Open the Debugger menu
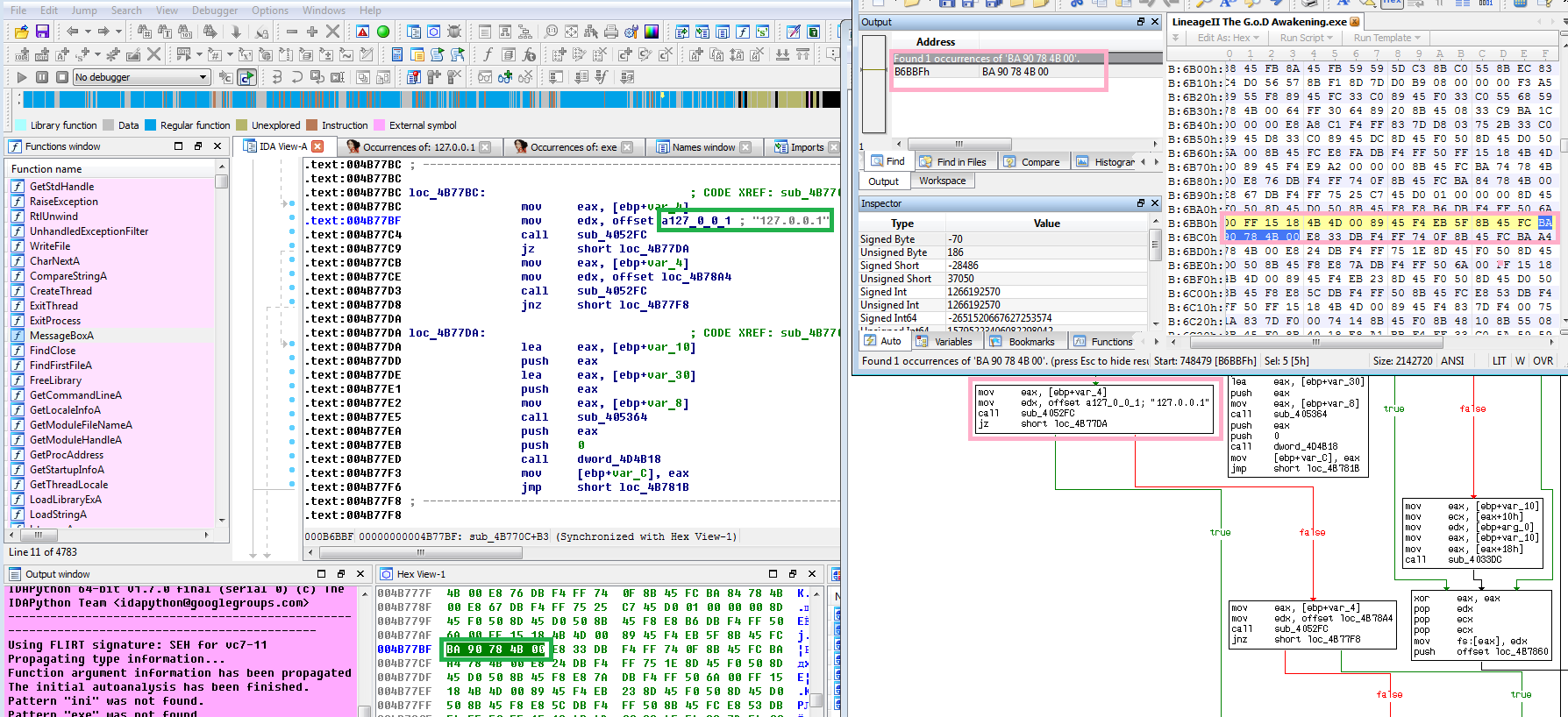This screenshot has width=1568, height=717. pyautogui.click(x=215, y=11)
